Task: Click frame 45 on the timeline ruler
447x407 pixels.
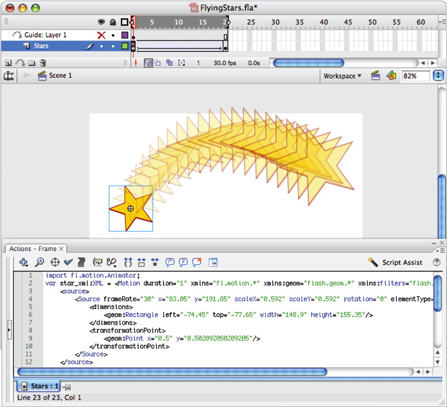Action: (348, 22)
